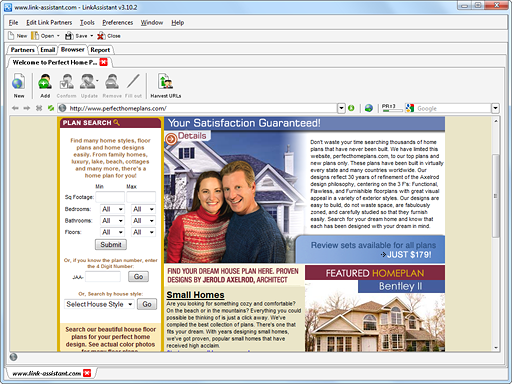Open a new browser page with the globe New icon
The height and width of the screenshot is (384, 512).
coord(18,82)
